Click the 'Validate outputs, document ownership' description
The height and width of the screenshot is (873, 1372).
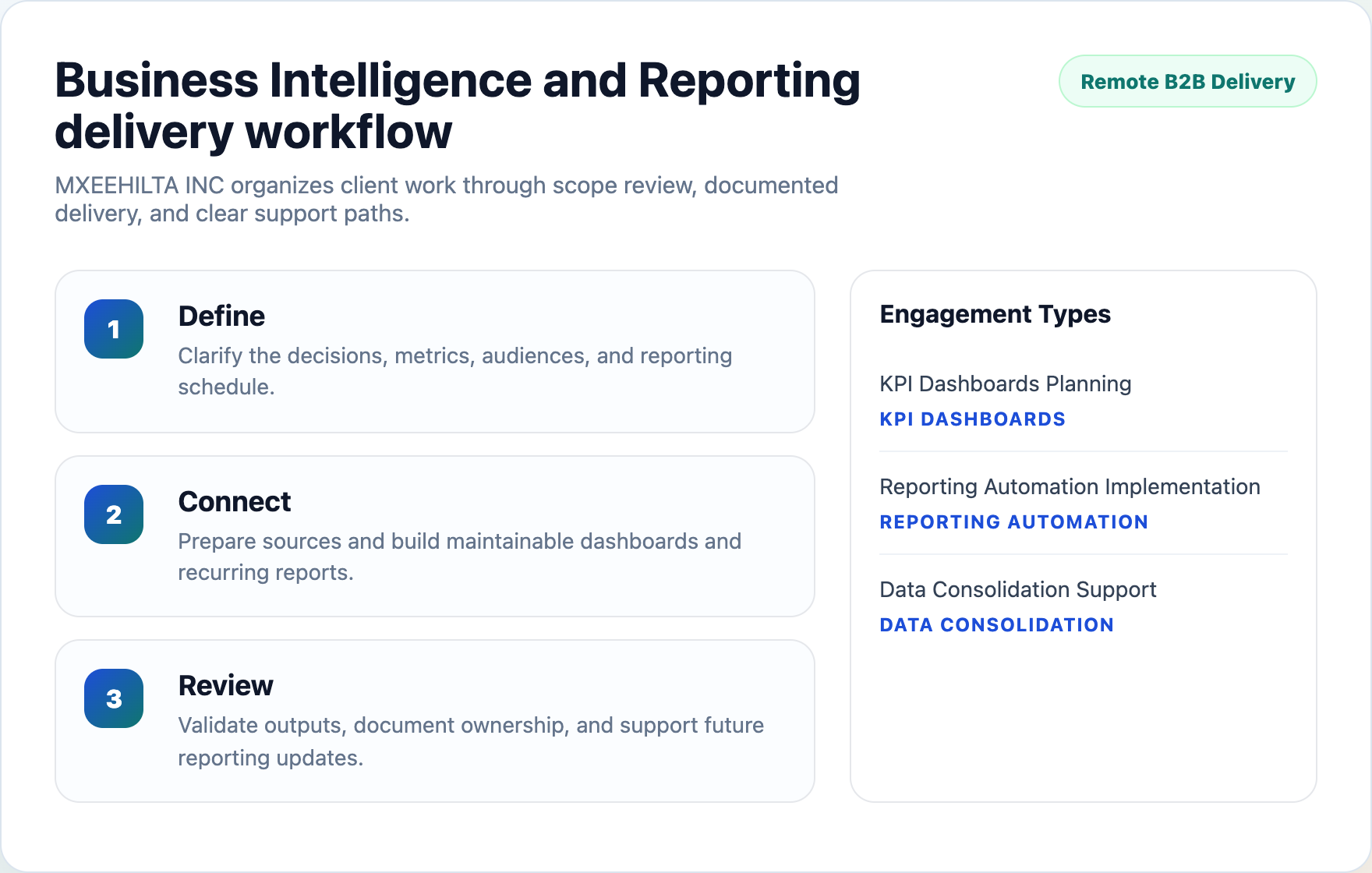(471, 741)
